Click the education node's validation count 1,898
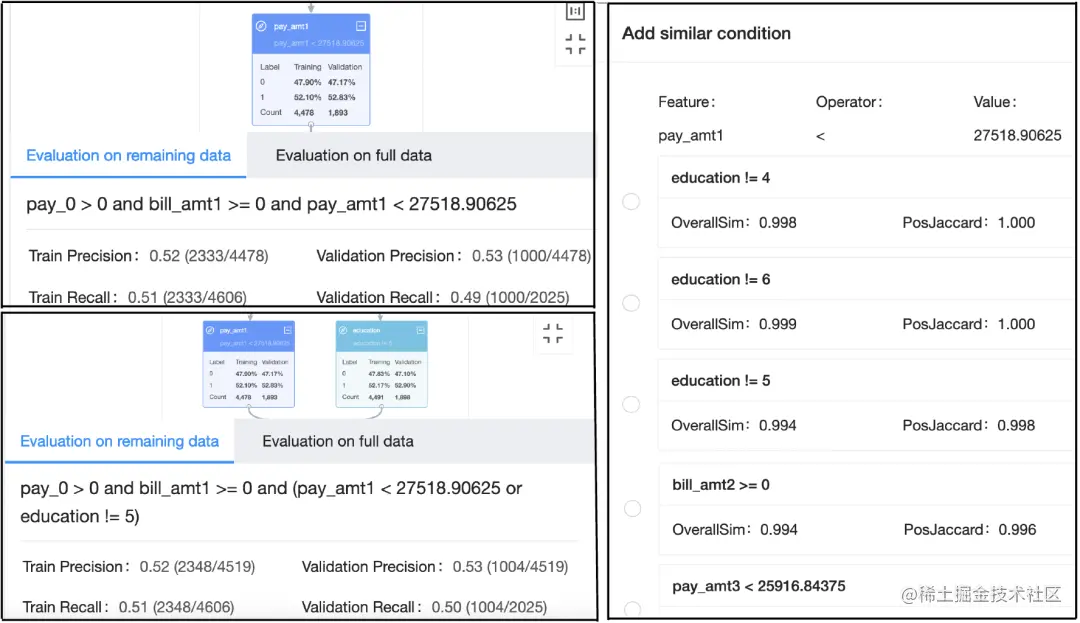 [x=403, y=397]
